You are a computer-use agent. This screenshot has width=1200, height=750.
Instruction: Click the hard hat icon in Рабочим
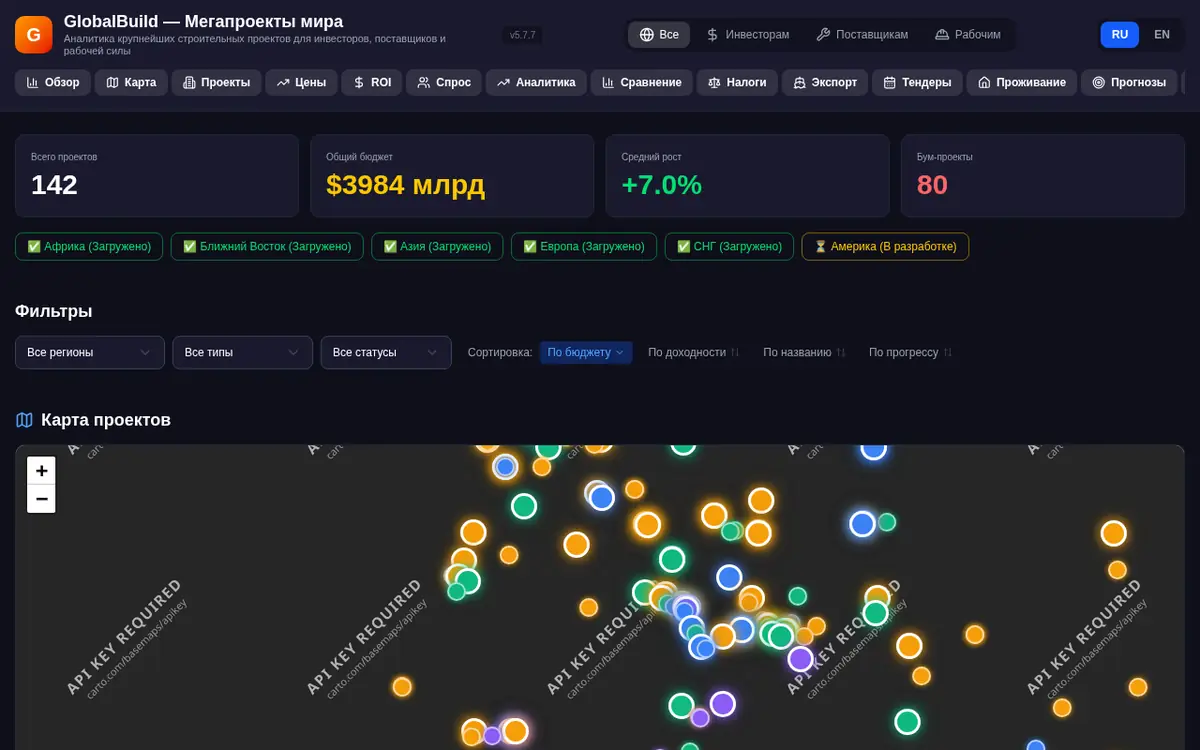pos(942,34)
